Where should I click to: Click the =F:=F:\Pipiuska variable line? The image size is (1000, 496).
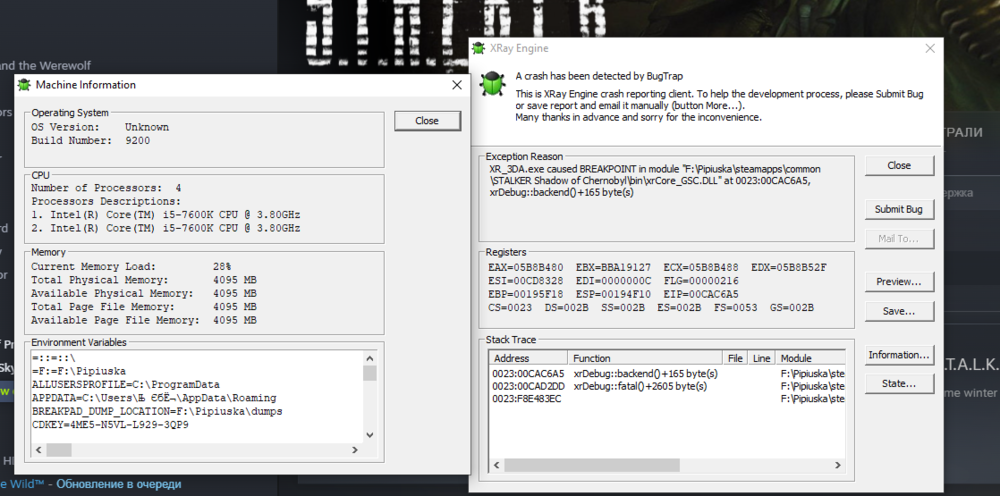pyautogui.click(x=78, y=371)
